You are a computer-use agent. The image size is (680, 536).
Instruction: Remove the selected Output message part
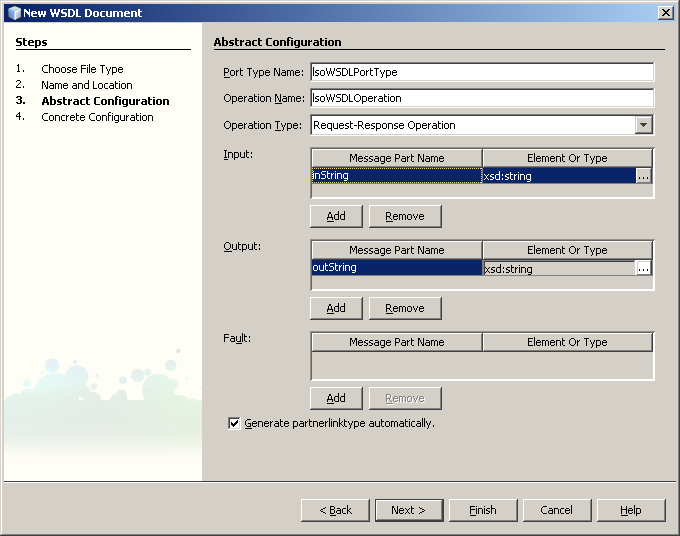click(x=405, y=308)
